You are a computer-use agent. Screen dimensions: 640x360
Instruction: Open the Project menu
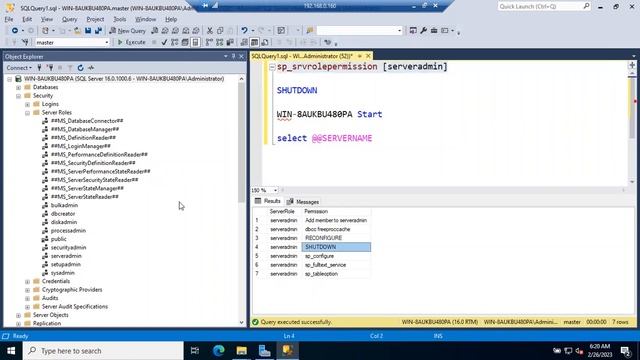pyautogui.click(x=95, y=19)
